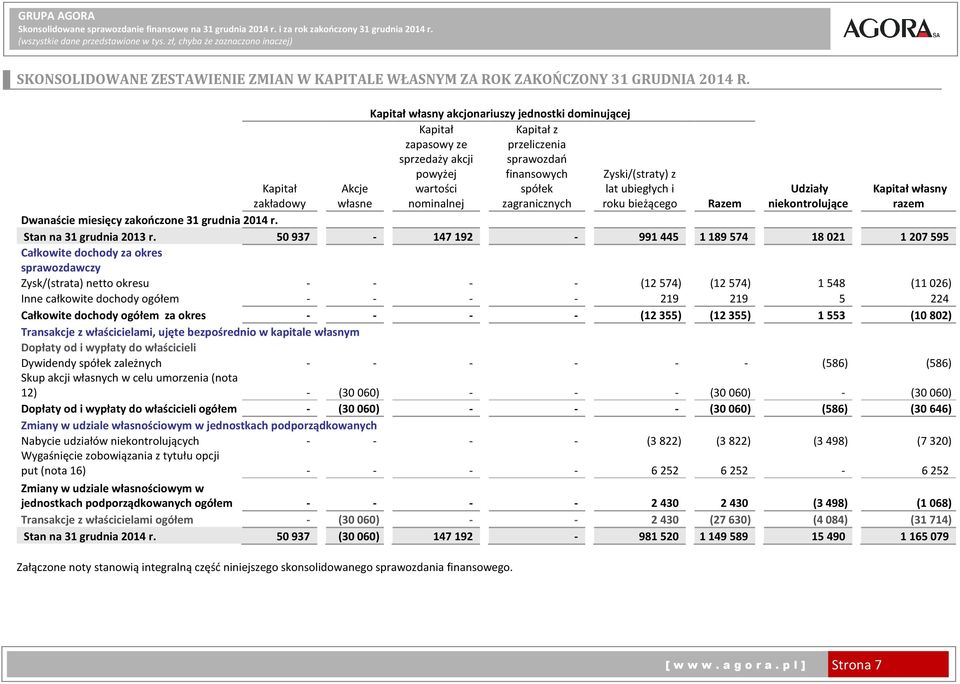960x684 pixels.
Task: Select the 'GRUPA AGORA' header title
Action: (x=56, y=17)
